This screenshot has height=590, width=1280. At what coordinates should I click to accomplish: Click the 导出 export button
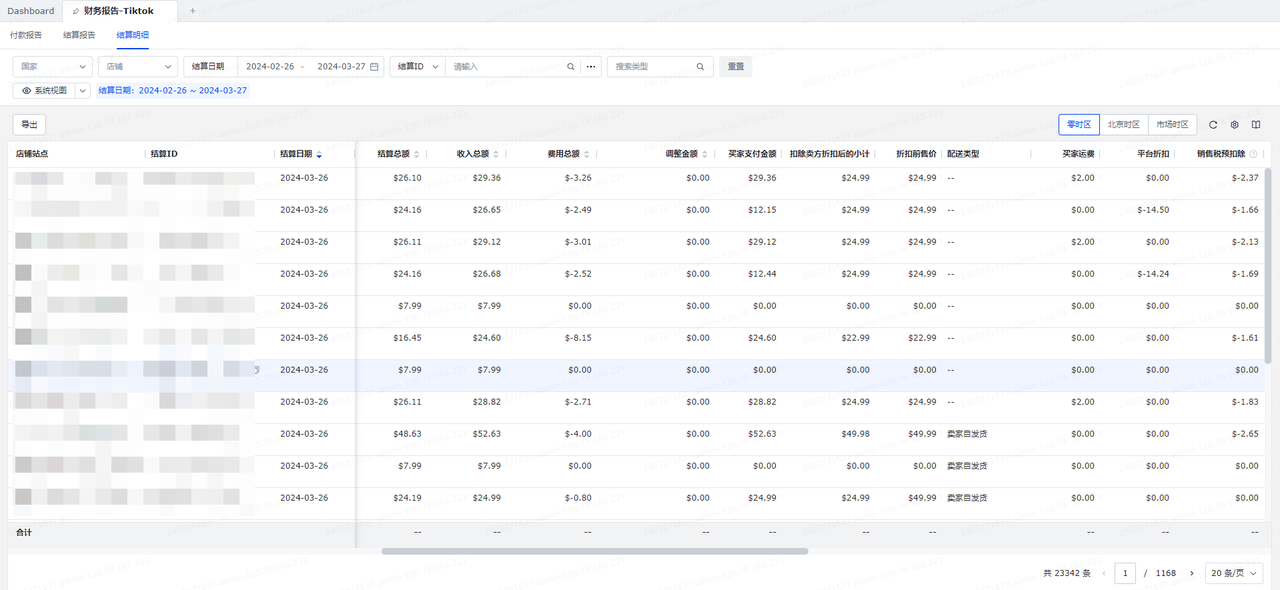[x=29, y=125]
